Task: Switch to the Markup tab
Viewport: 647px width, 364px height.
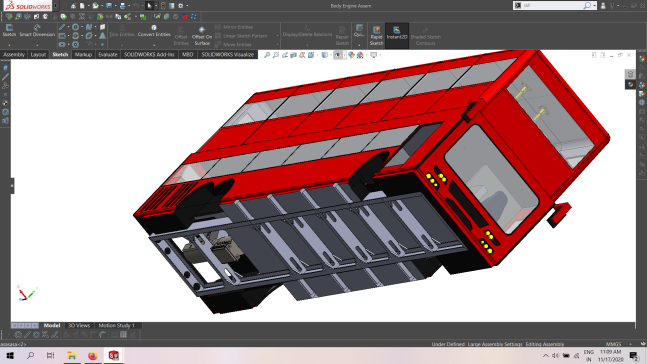Action: tap(83, 54)
